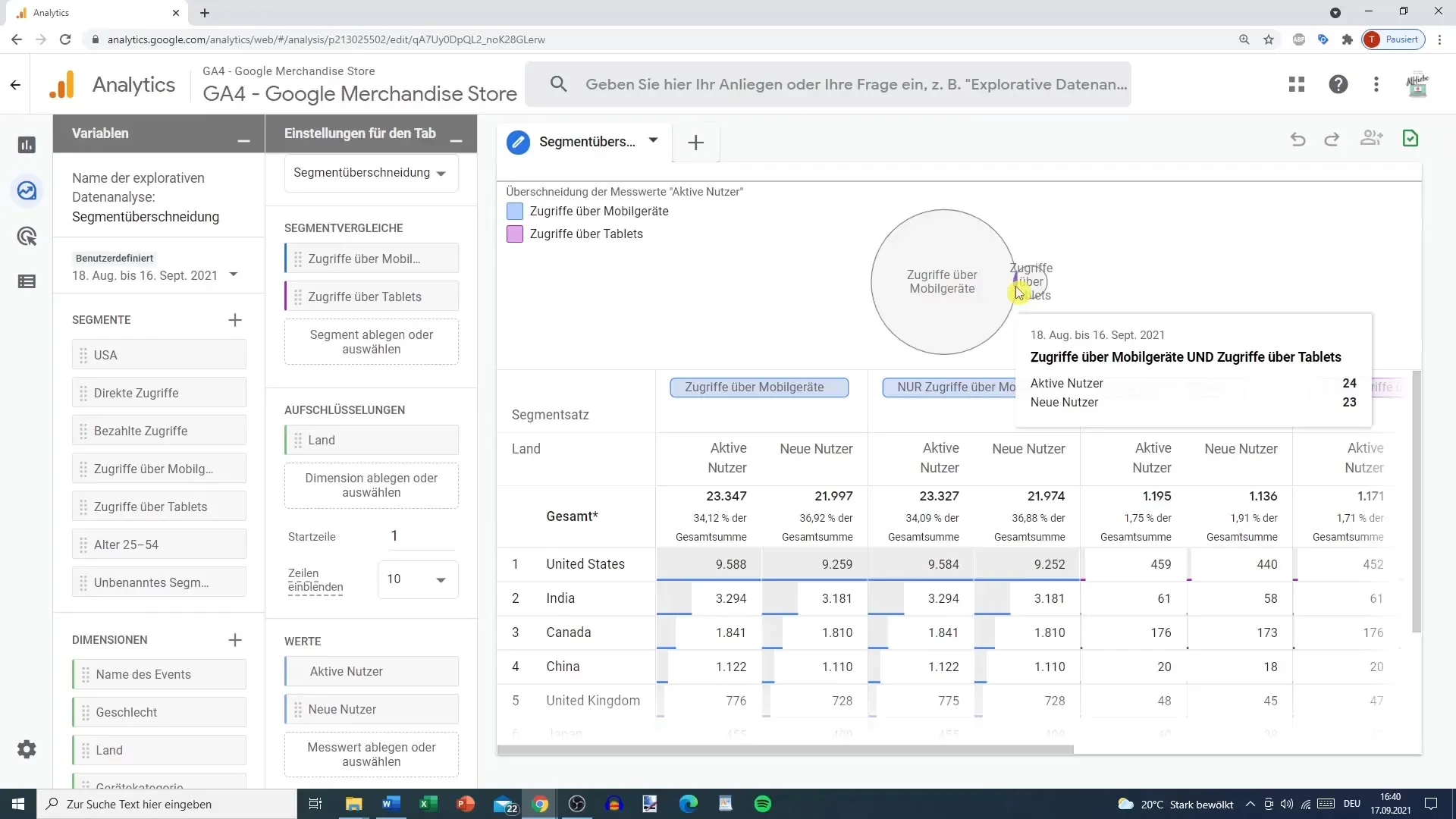Select Alter 25–54 segment
This screenshot has width=1456, height=819.
coord(159,544)
